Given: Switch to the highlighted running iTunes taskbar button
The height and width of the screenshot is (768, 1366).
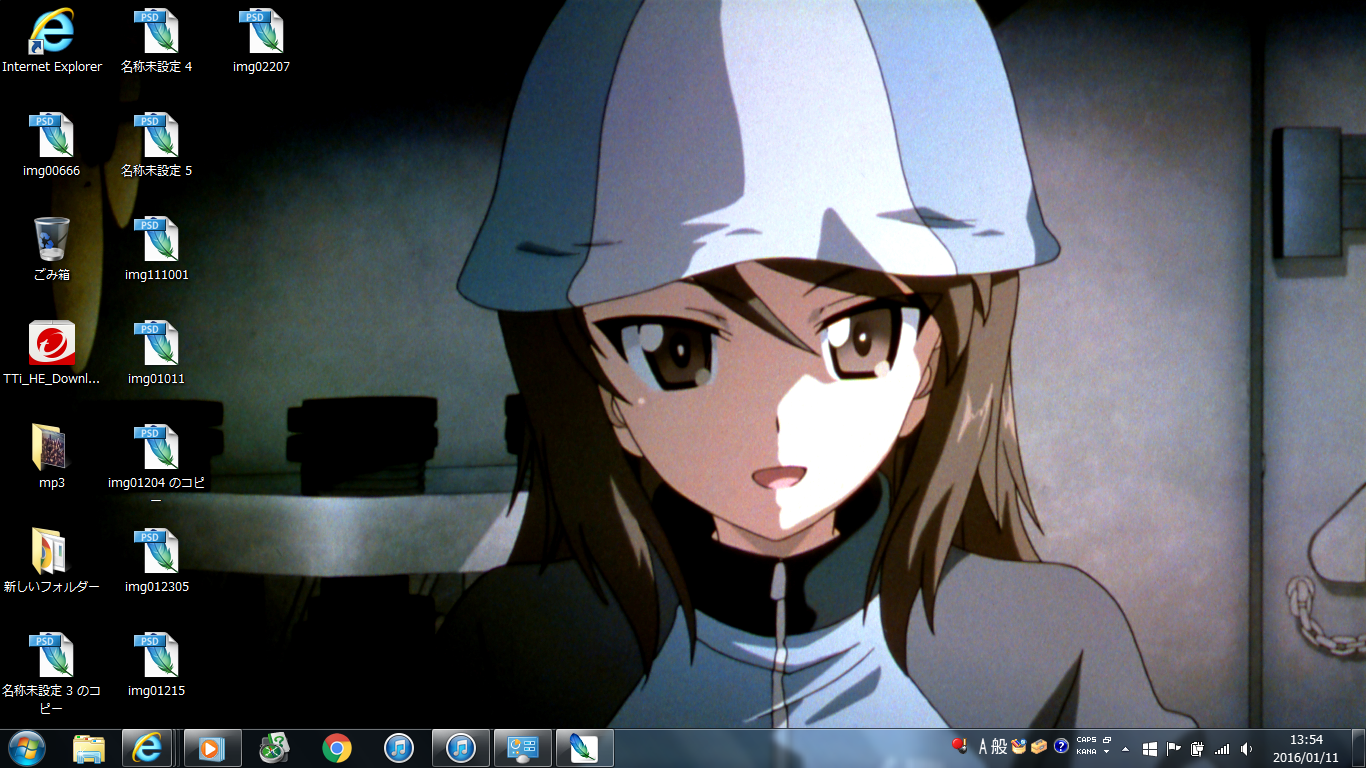Looking at the screenshot, I should pos(461,748).
